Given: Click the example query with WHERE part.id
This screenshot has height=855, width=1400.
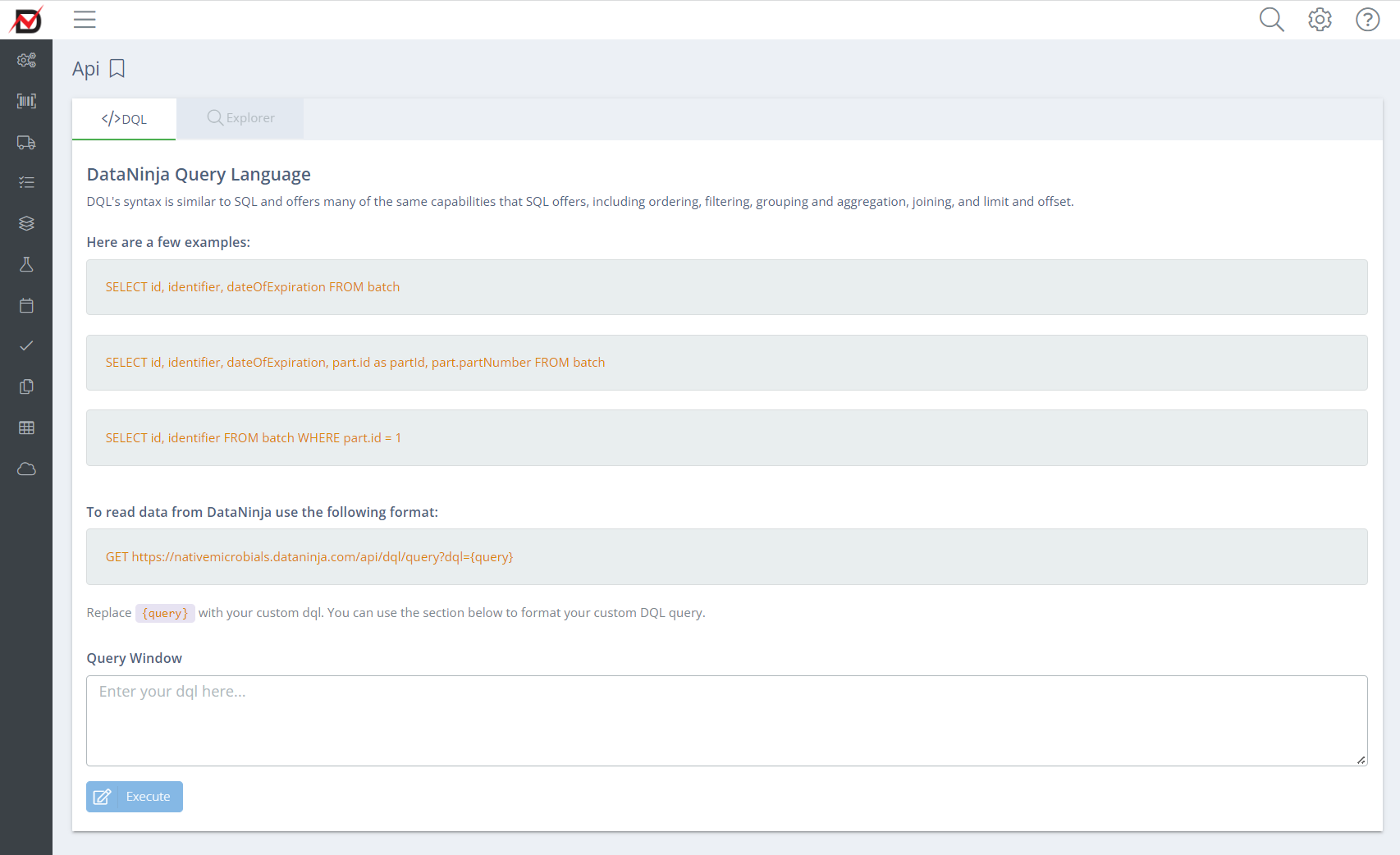Looking at the screenshot, I should pyautogui.click(x=254, y=438).
